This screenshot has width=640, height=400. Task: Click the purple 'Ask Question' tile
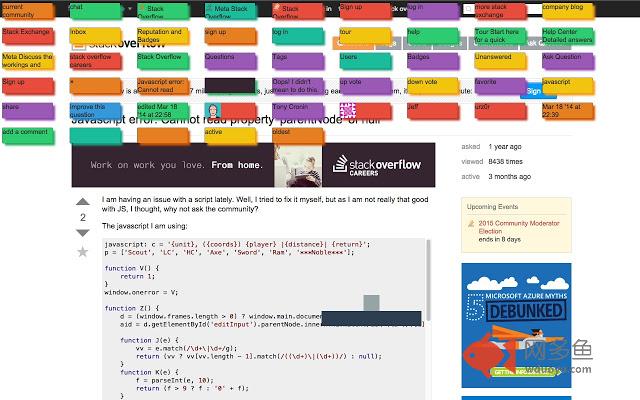[x=568, y=61]
